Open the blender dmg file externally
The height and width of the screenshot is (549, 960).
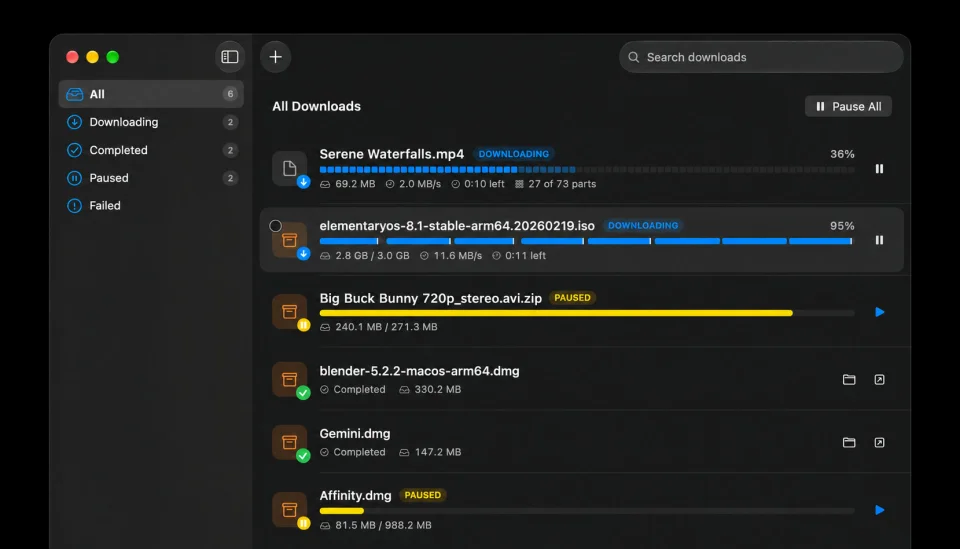coord(879,379)
